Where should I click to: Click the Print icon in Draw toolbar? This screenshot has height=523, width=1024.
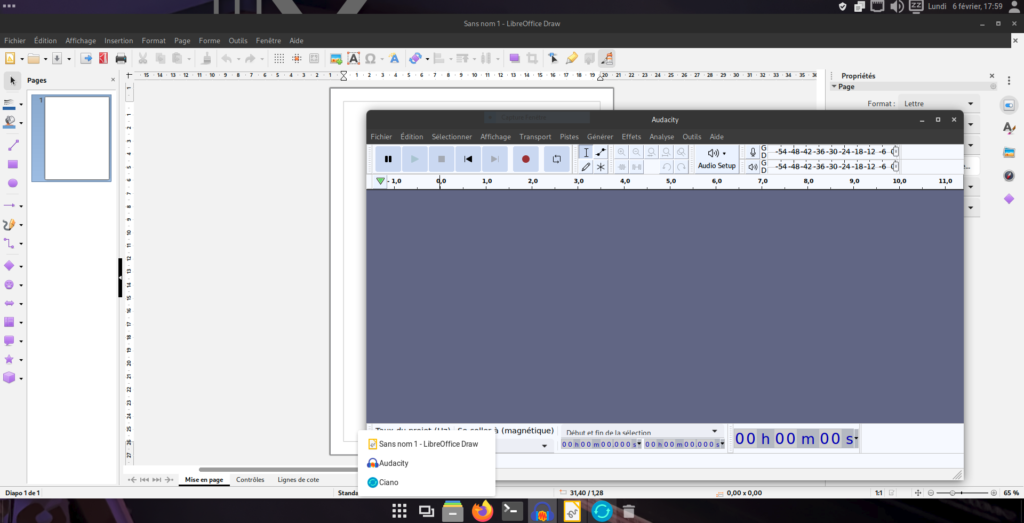point(121,59)
